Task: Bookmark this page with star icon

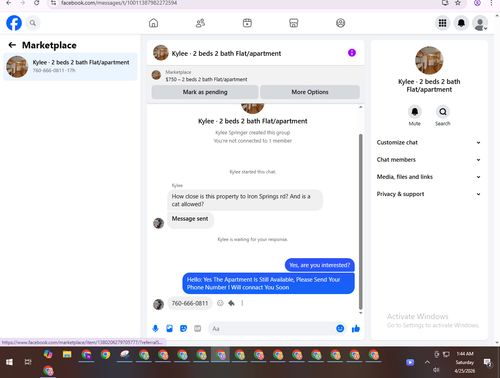Action: pos(458,3)
